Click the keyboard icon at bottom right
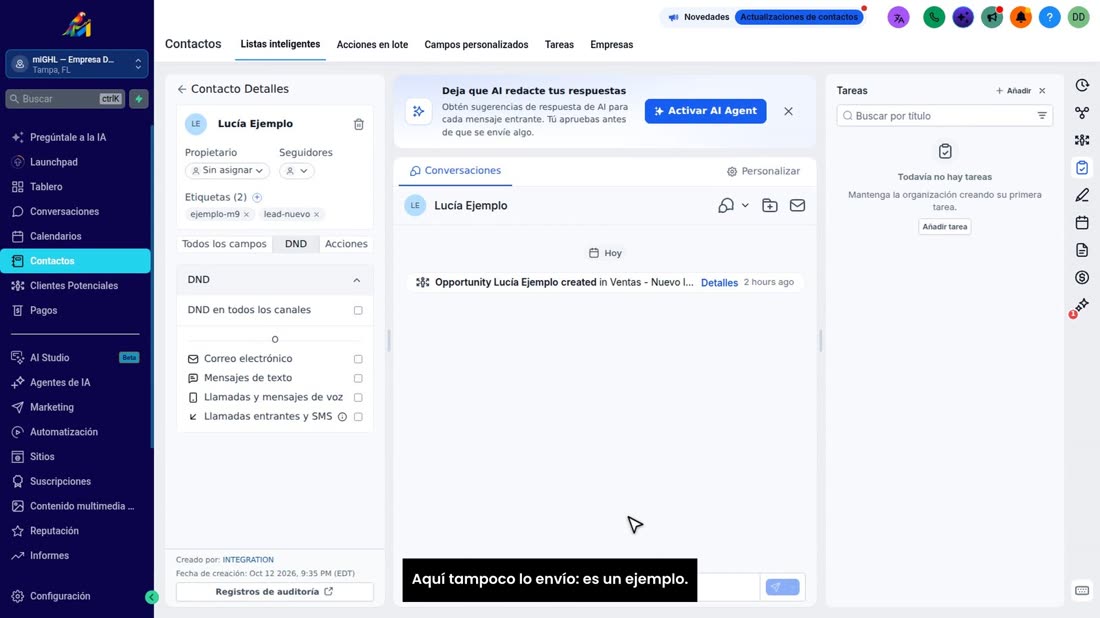The image size is (1100, 618). [1082, 591]
